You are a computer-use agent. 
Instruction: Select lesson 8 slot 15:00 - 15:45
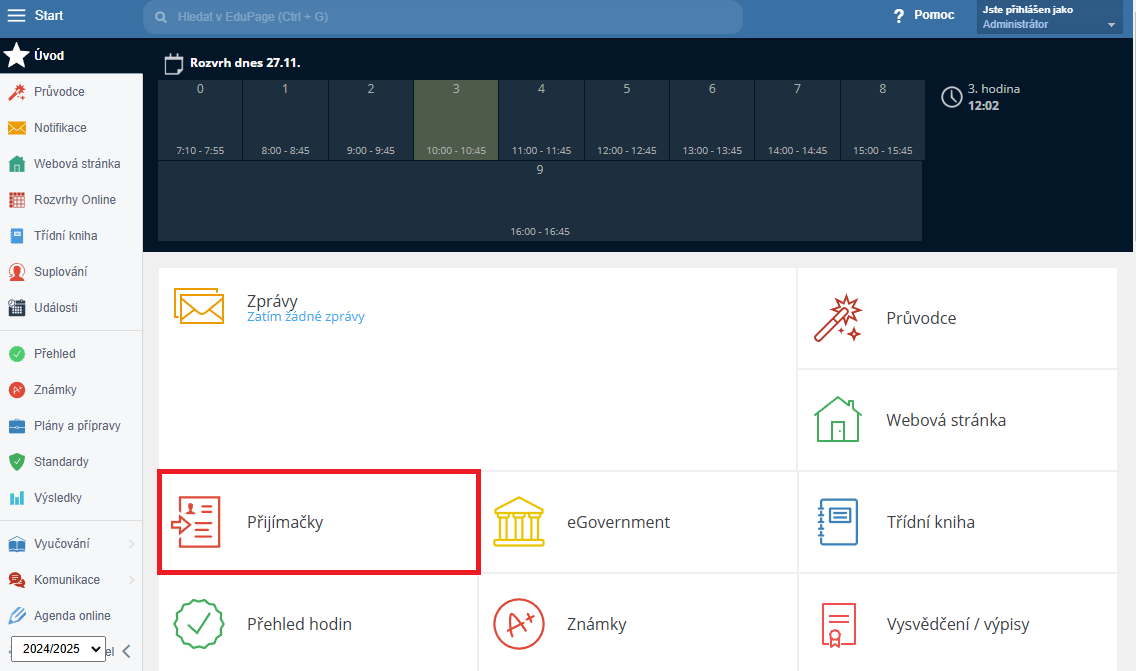[x=882, y=120]
